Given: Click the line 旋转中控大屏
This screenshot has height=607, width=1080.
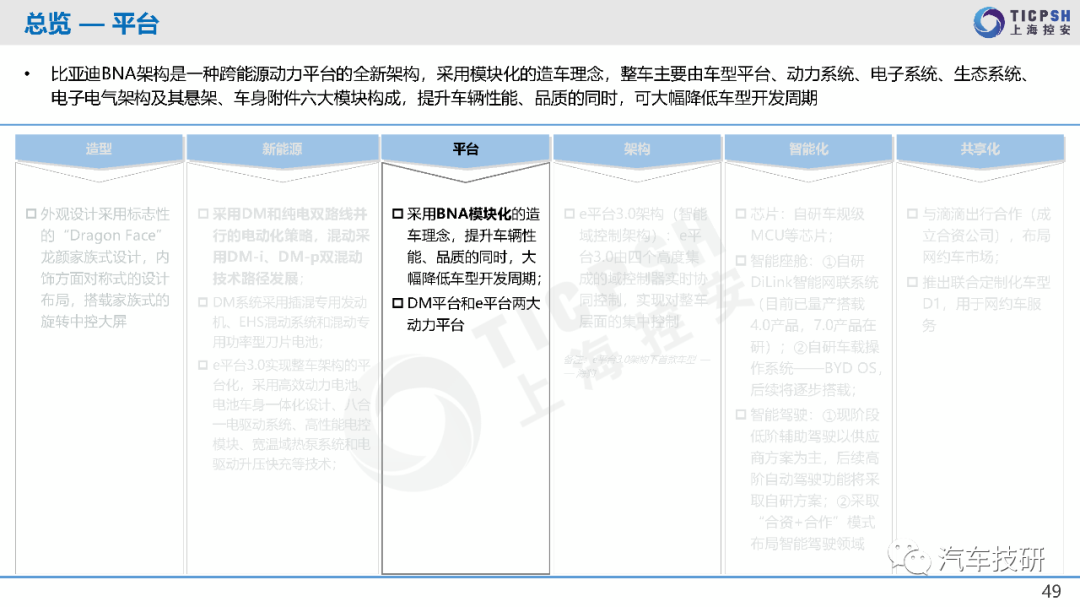Looking at the screenshot, I should coord(83,322).
